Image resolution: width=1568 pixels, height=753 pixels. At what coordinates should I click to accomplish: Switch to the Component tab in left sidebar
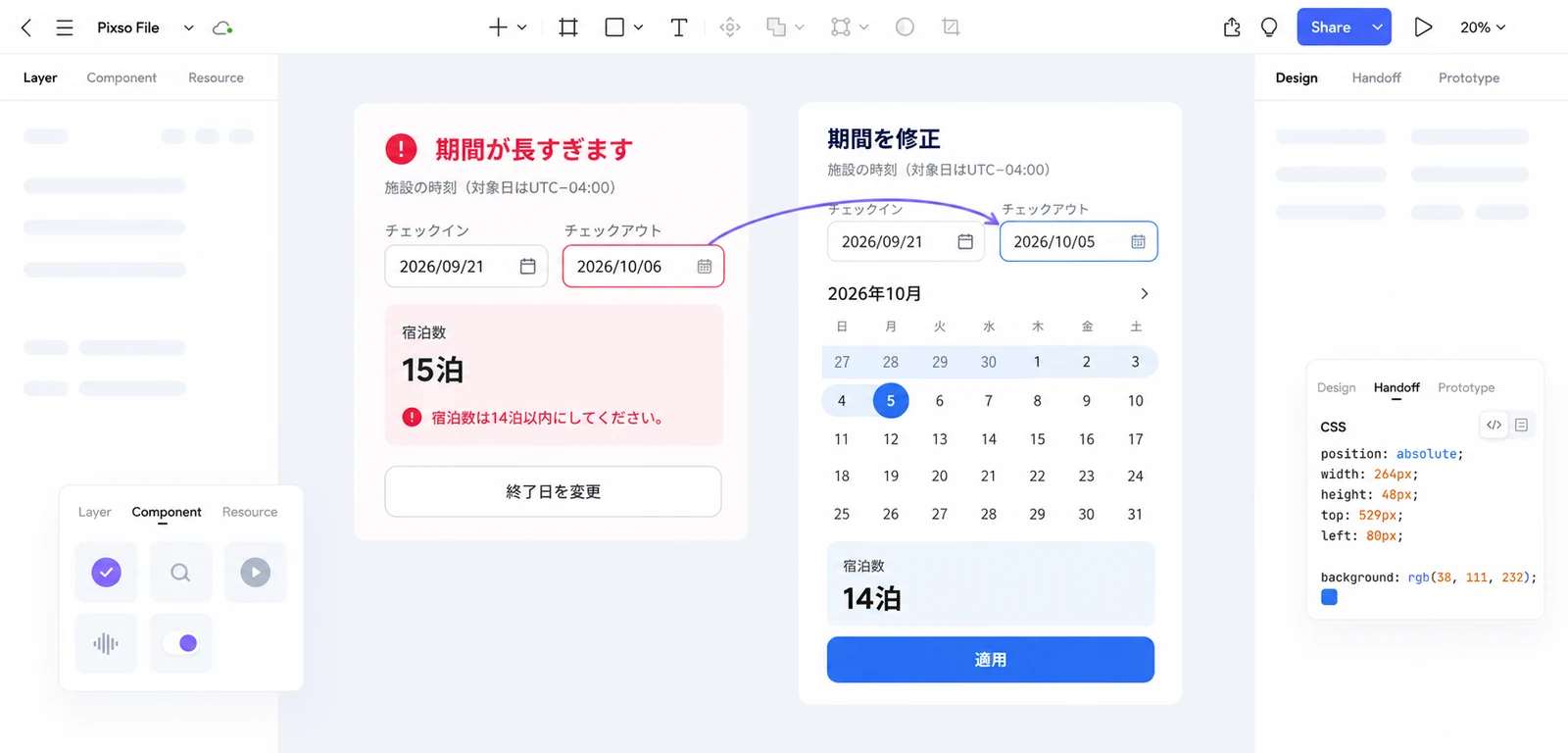(122, 77)
